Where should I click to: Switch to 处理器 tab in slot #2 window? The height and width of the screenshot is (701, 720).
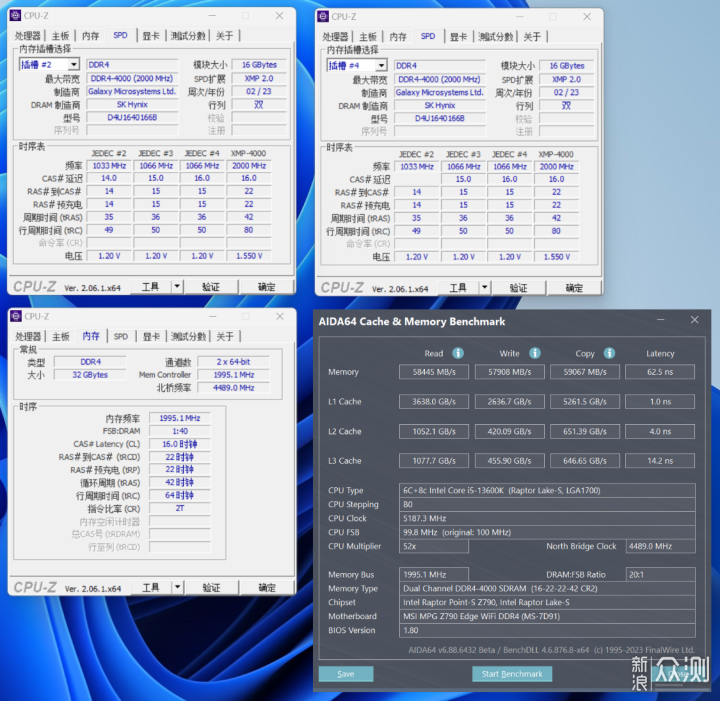point(28,36)
